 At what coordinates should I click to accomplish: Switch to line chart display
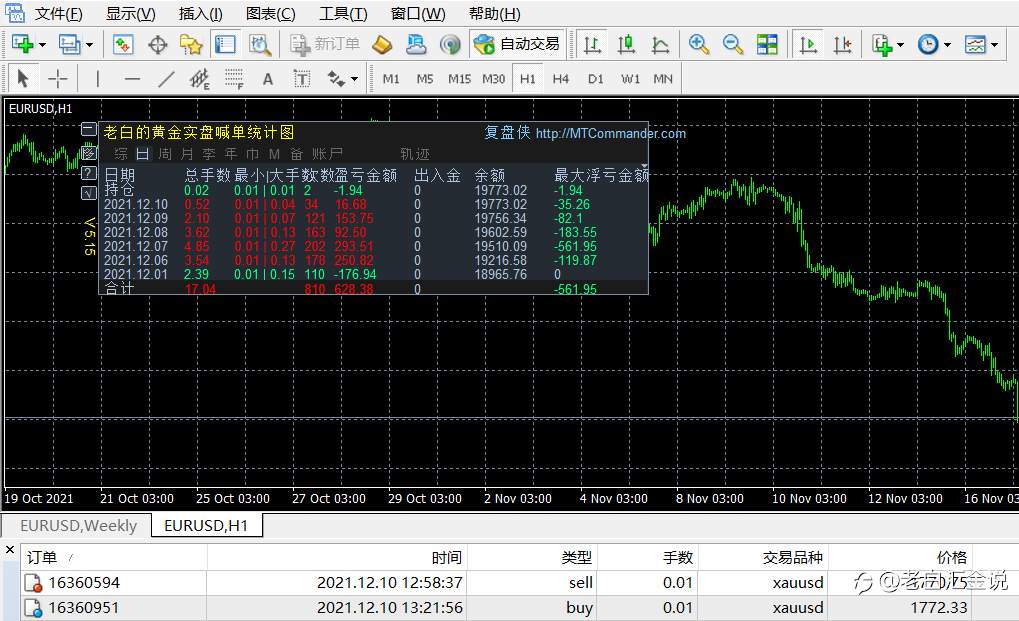660,44
